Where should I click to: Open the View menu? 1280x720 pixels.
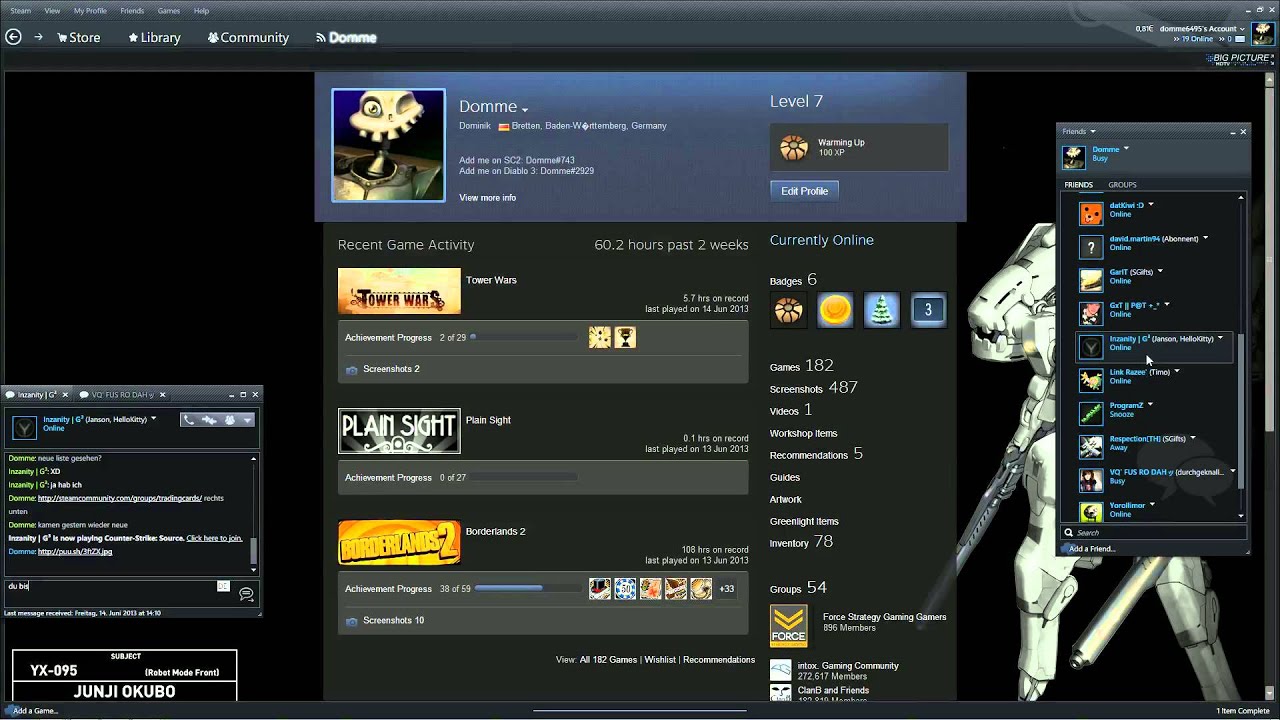(52, 11)
